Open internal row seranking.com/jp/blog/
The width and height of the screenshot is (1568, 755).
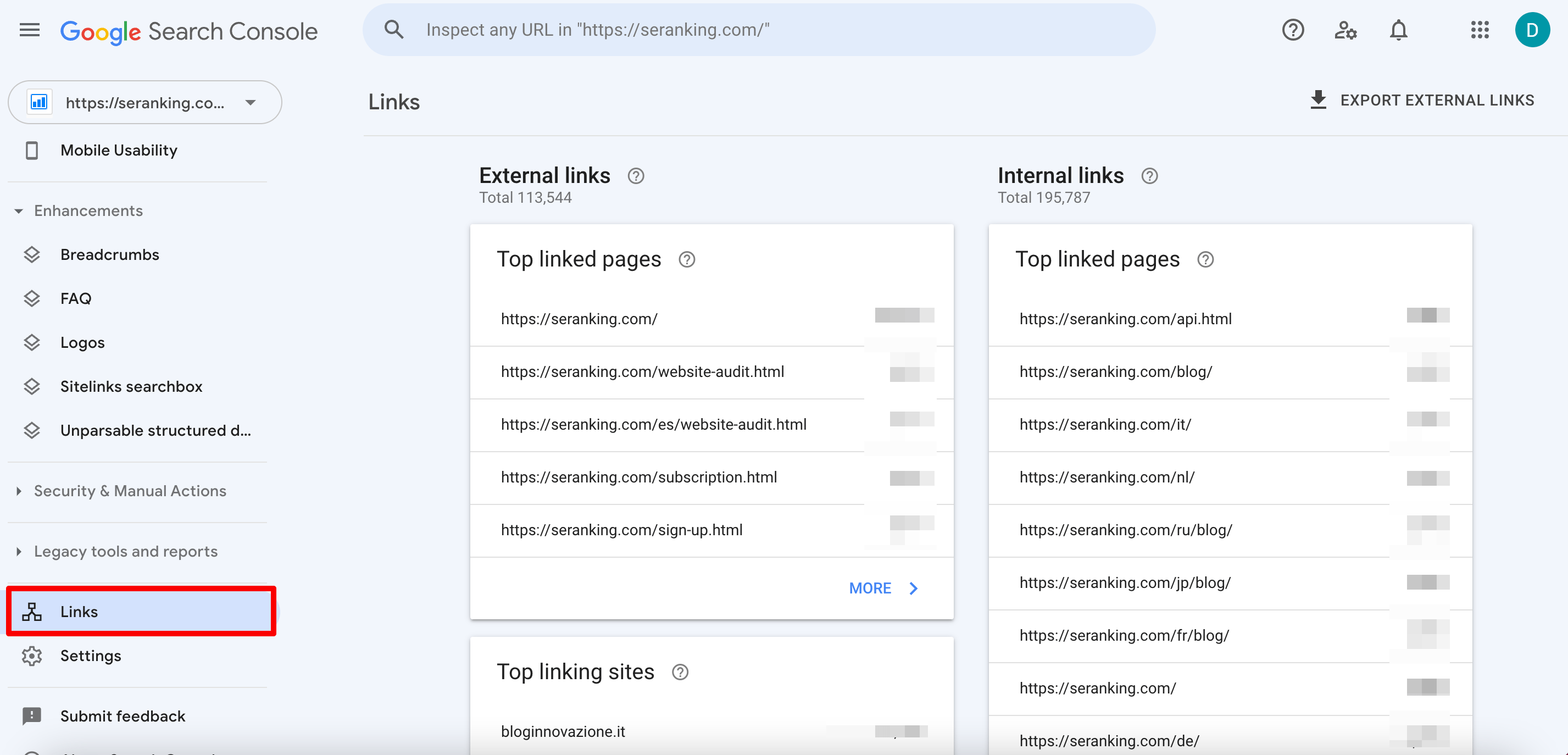1230,584
